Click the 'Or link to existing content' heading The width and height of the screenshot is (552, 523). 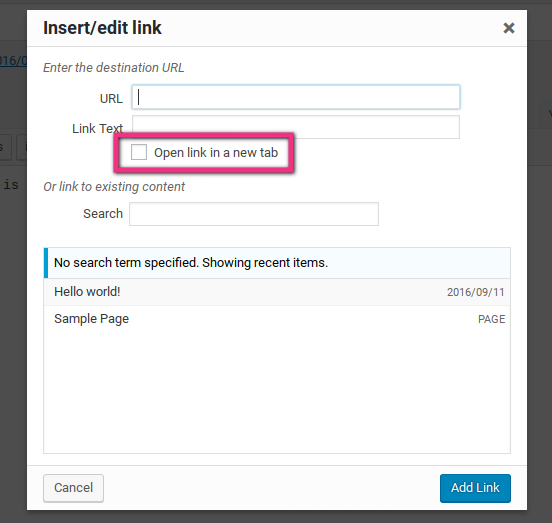pos(114,187)
